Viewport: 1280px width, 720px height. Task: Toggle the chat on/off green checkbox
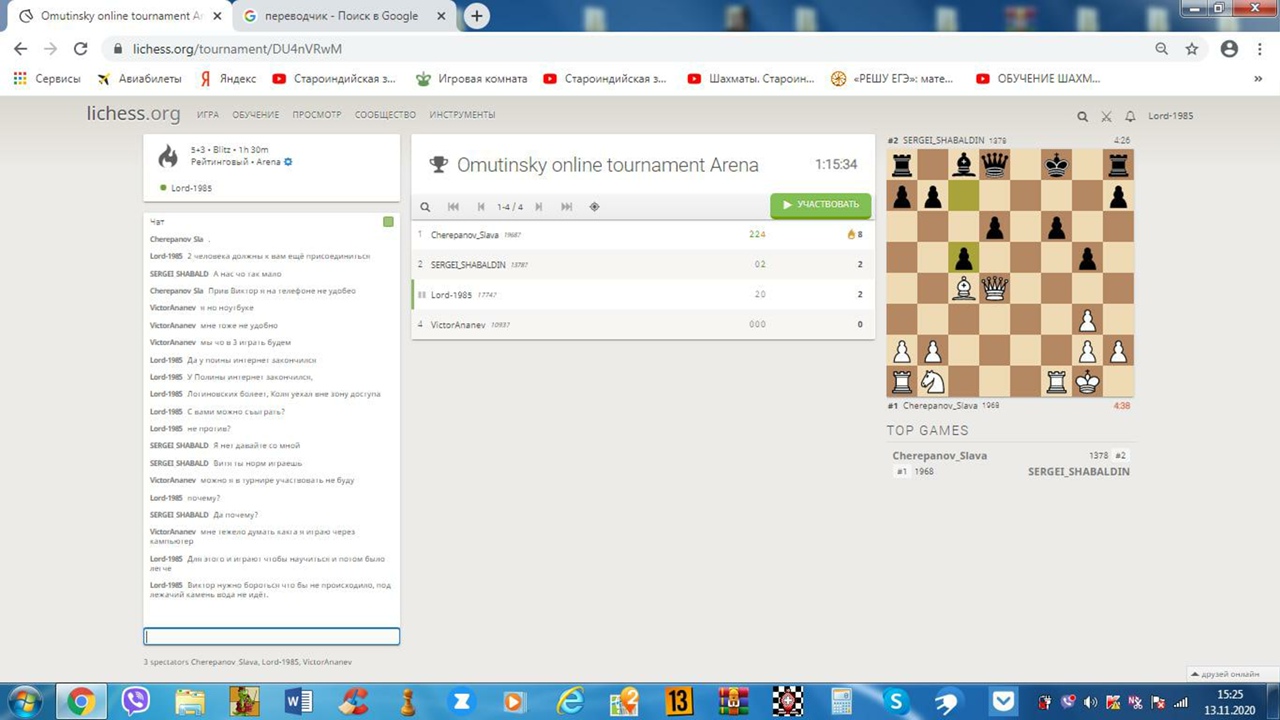388,222
